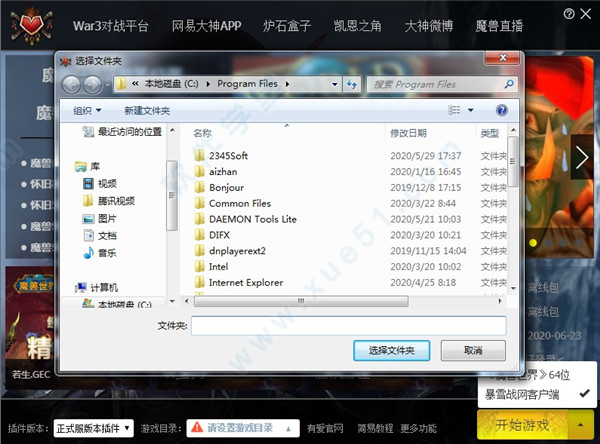Open 凯恩之角 tab
Screen dimensions: 600x444
pos(357,26)
